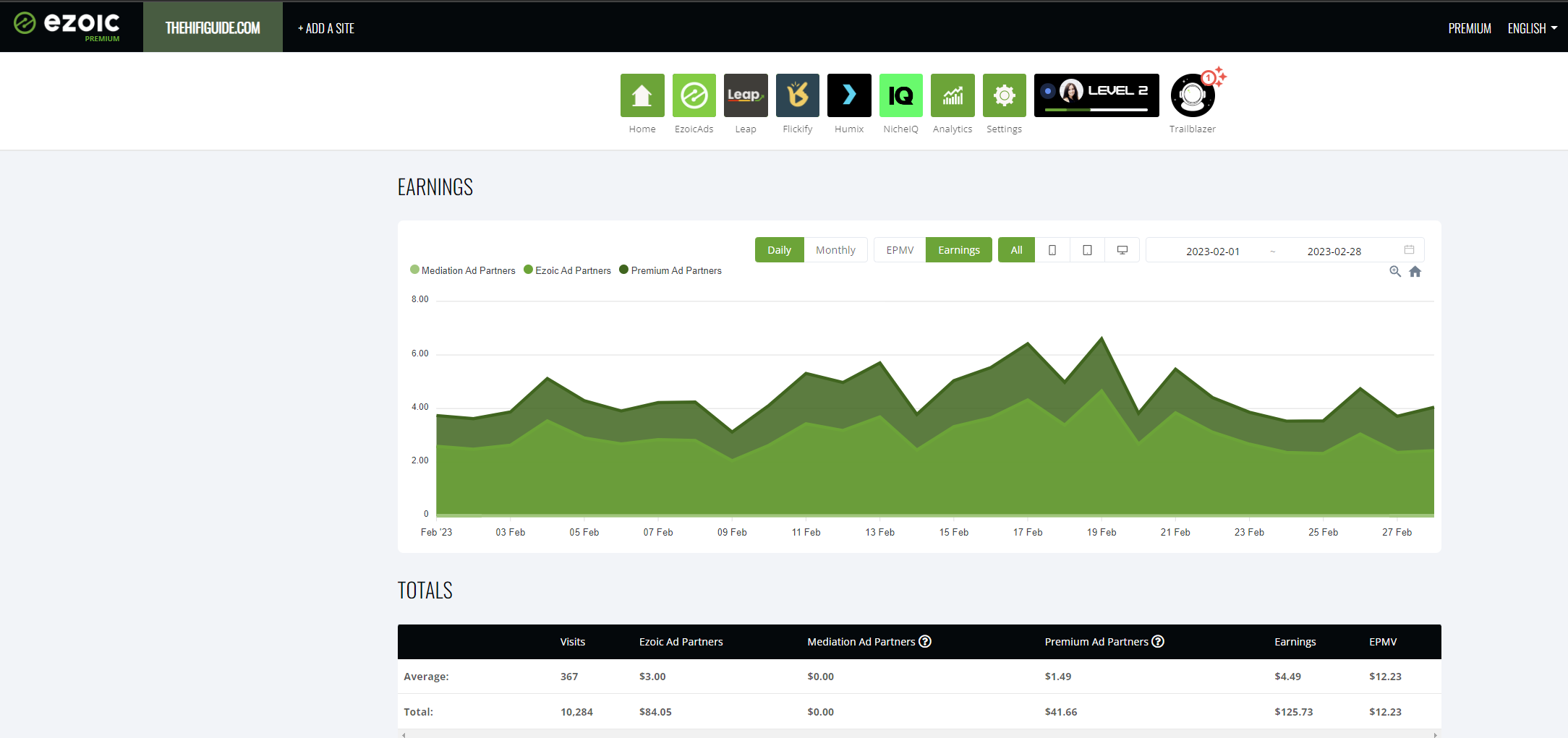
Task: Filter chart by tablet device icon
Action: coord(1087,250)
